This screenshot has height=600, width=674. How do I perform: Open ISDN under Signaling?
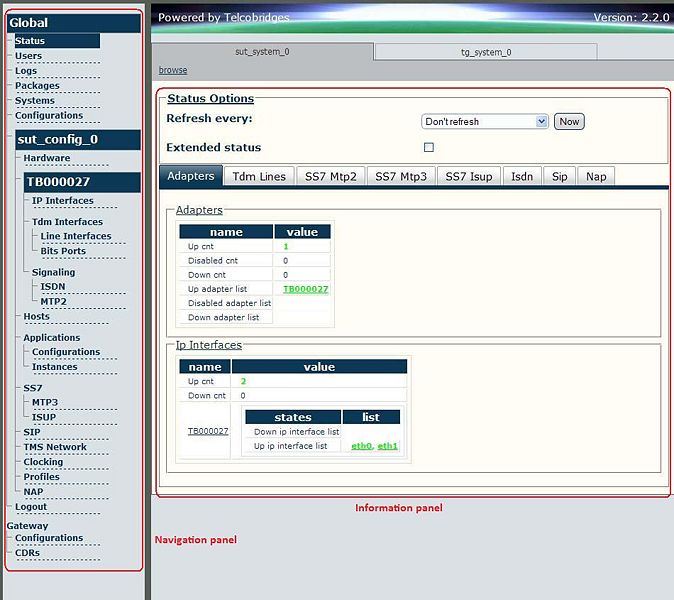pos(53,286)
